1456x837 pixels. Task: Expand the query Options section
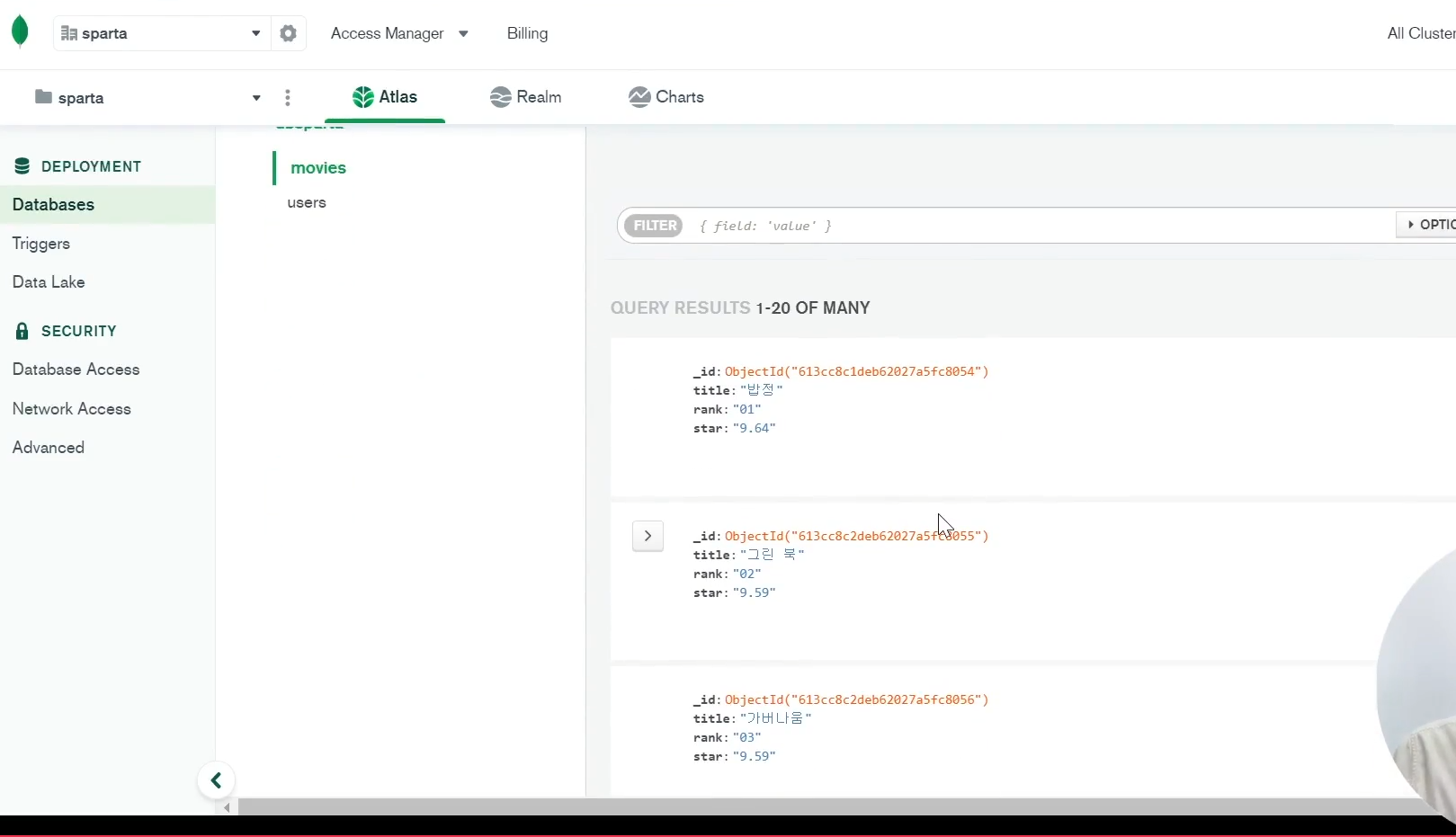[1426, 225]
